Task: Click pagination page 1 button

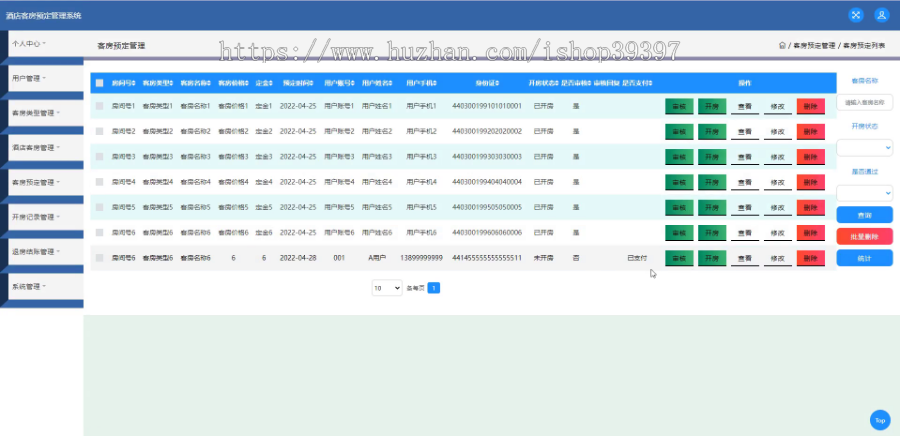Action: 434,288
